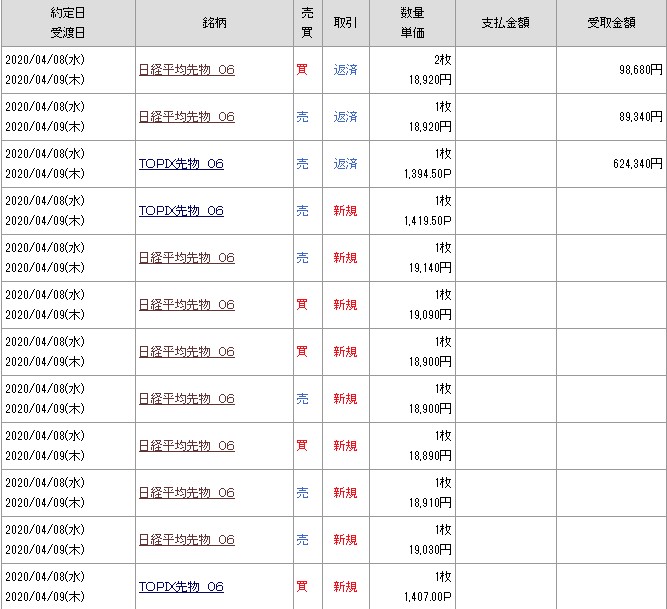The height and width of the screenshot is (609, 667).
Task: Click the 数量 単価 column header
Action: 412,23
